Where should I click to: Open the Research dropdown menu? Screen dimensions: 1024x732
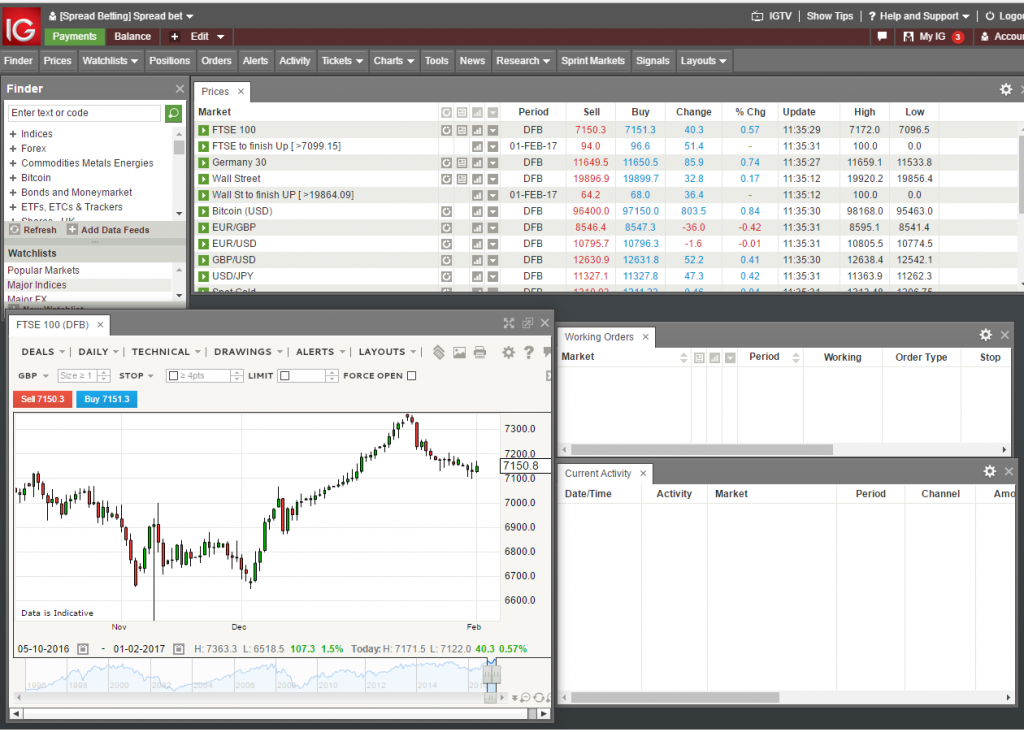[522, 61]
